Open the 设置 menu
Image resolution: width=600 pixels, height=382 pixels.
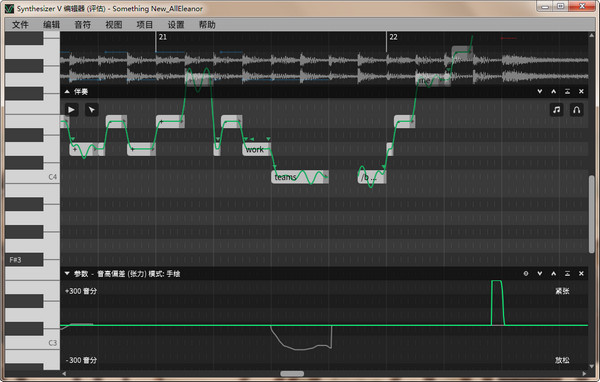tap(176, 25)
